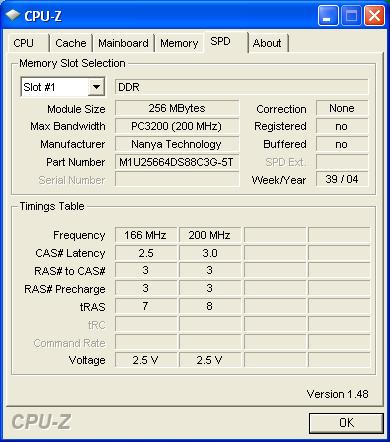Click the Part Number label
Viewport: 390px width, 442px height.
[x=76, y=162]
